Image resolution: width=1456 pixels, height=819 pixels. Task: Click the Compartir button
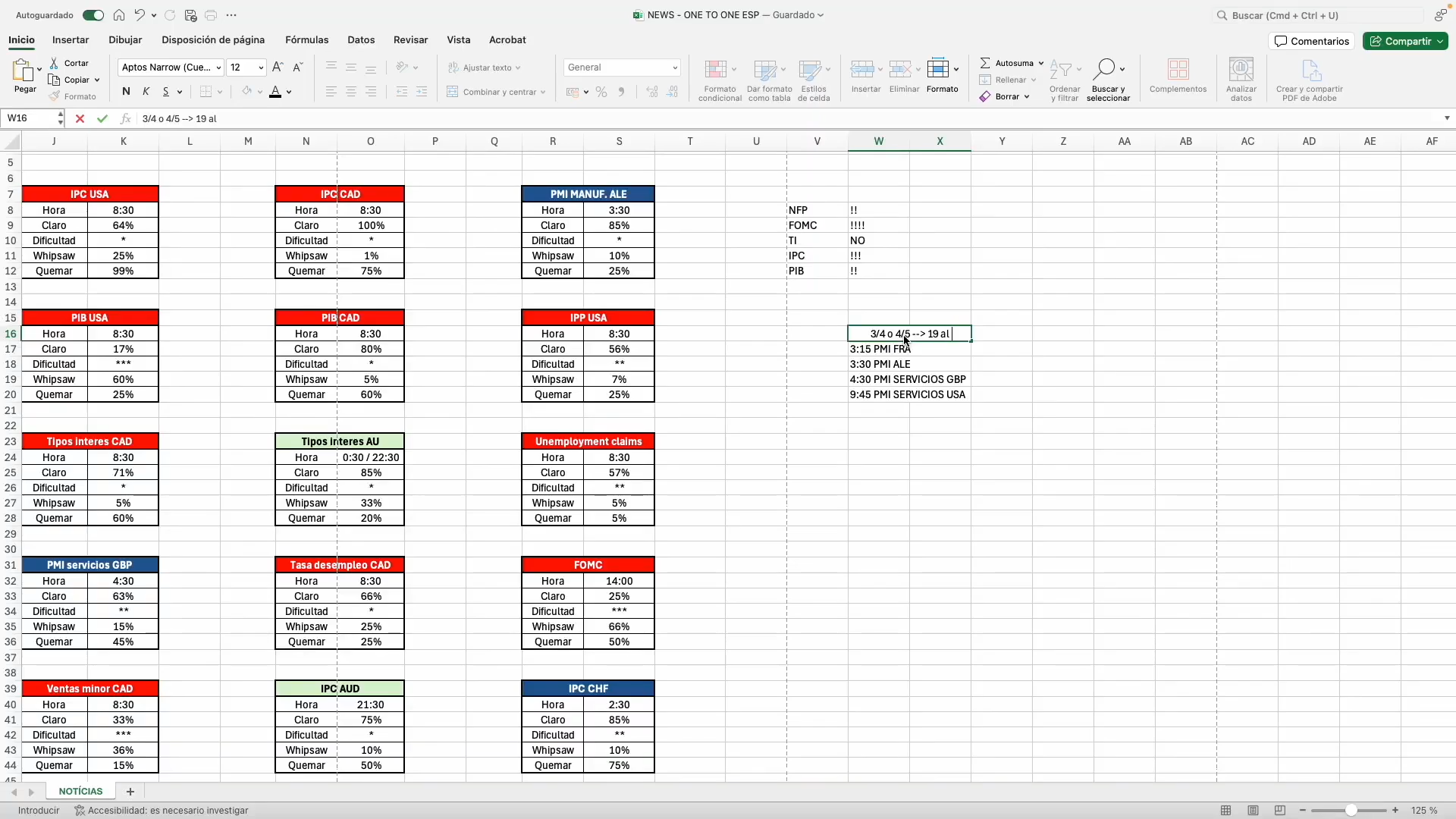(x=1404, y=41)
